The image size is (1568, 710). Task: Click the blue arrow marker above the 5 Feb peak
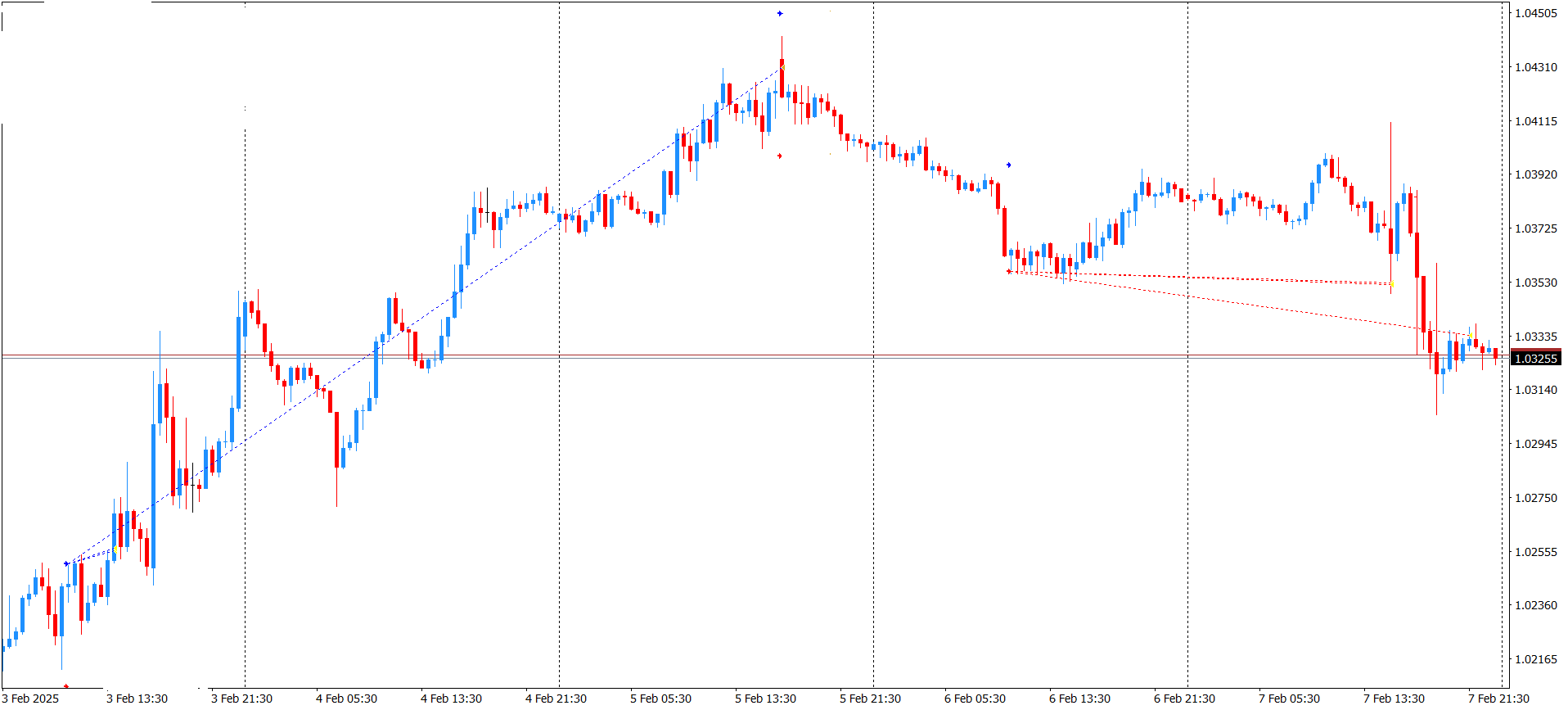780,13
